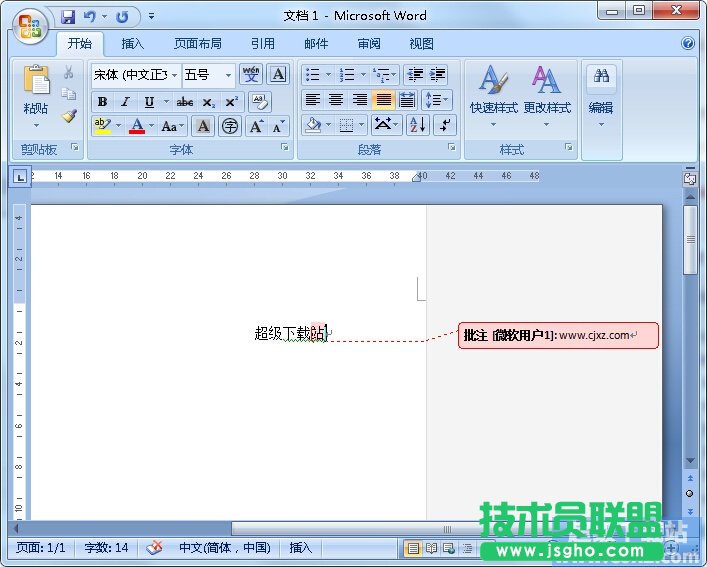Toggle Bold formatting
This screenshot has height=567, width=707.
pos(102,102)
